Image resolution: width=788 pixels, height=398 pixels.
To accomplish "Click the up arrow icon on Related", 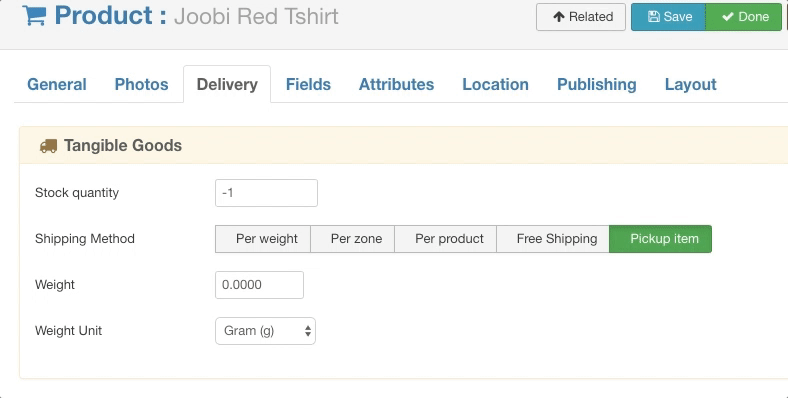I will [x=559, y=17].
